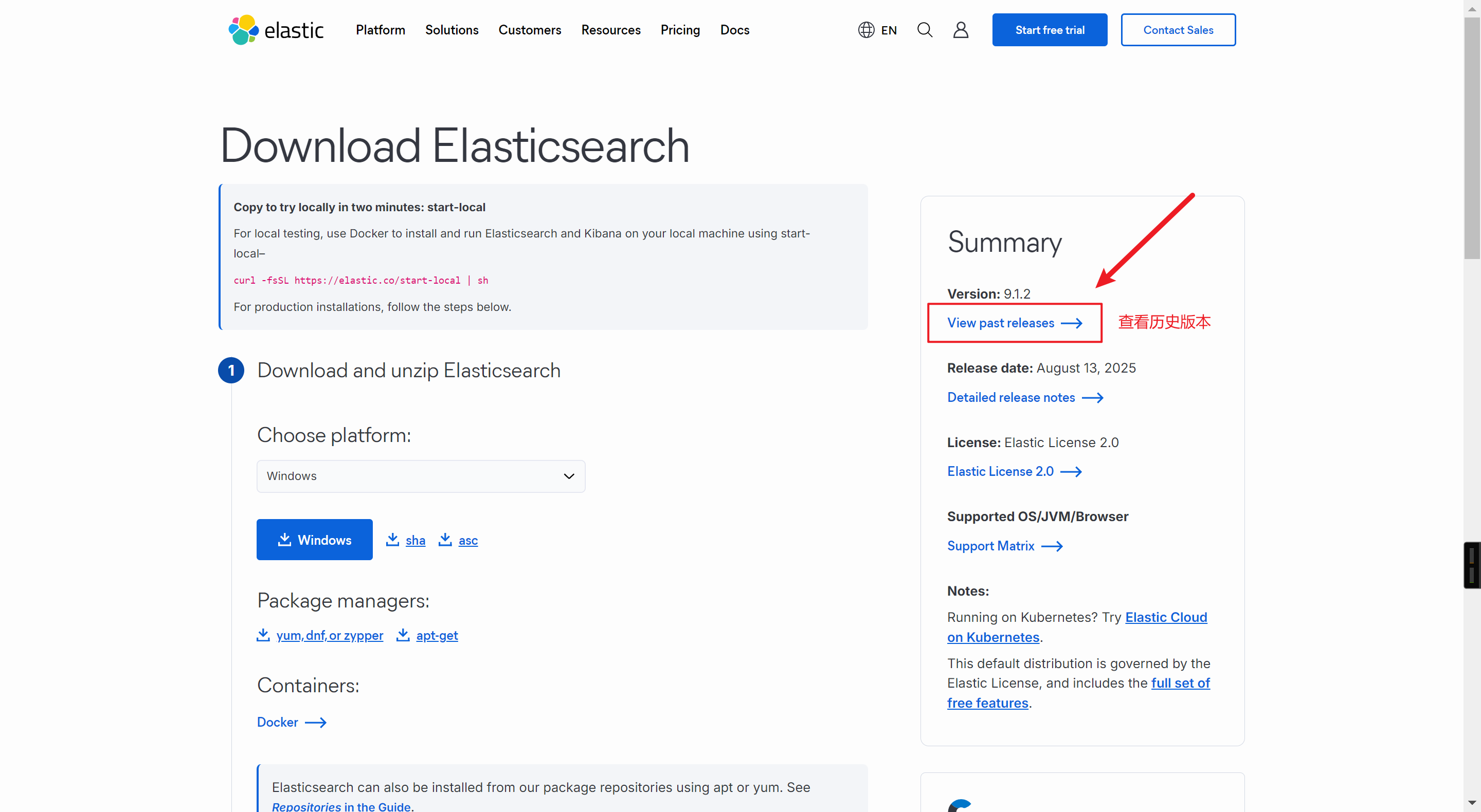Open the Elastic License 2.0 link
The width and height of the screenshot is (1481, 812).
(1000, 471)
